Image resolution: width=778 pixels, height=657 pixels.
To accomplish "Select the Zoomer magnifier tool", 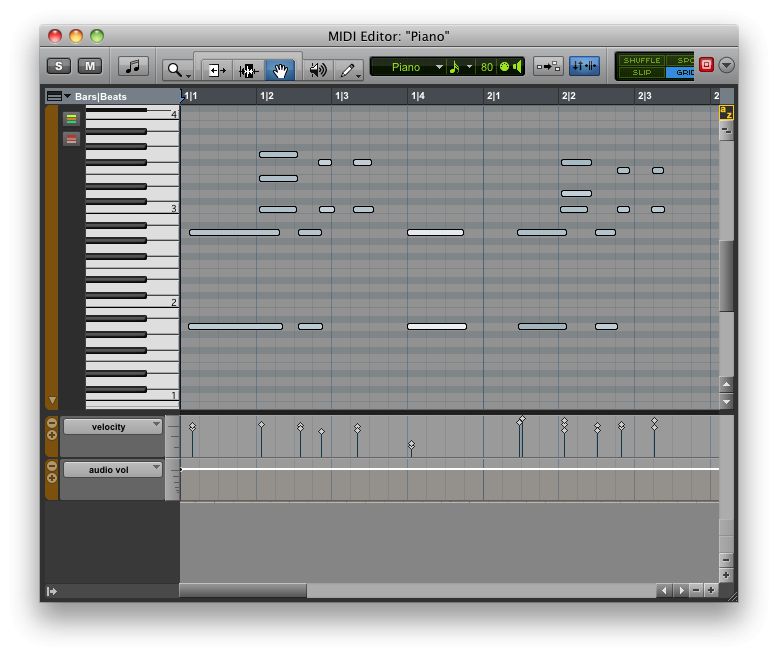I will 176,69.
